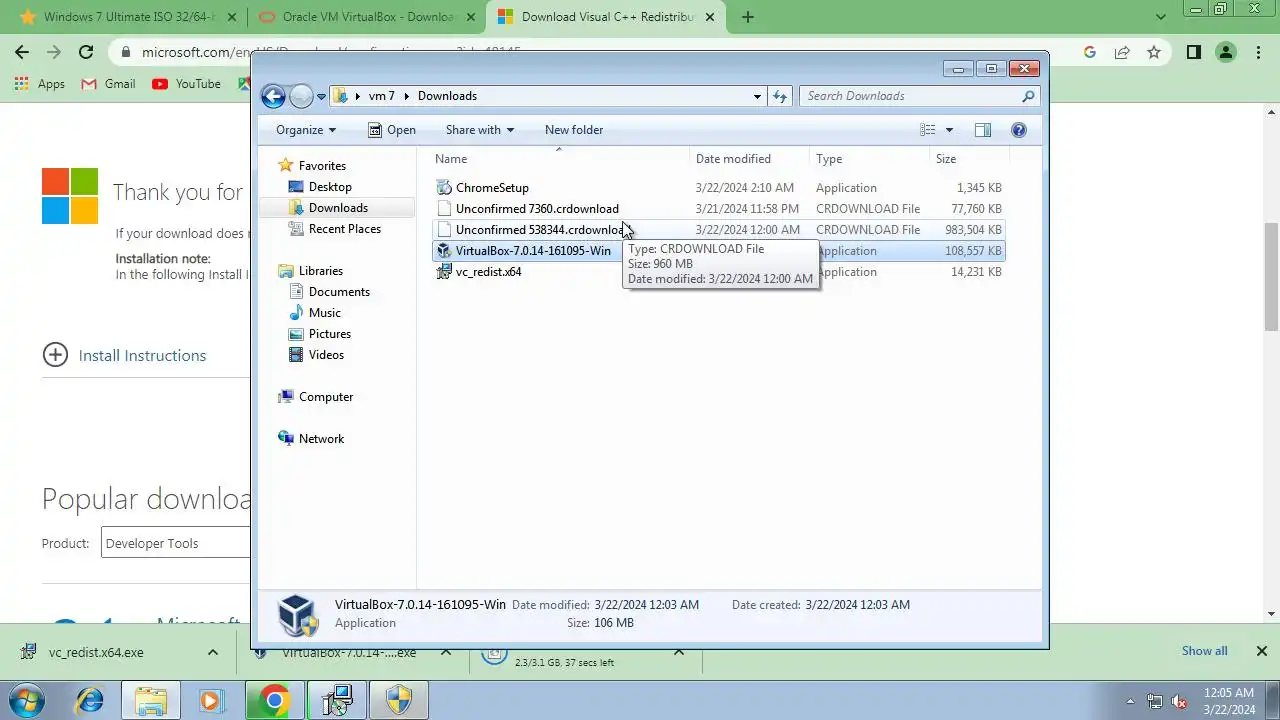Sort by Date modified column
Image resolution: width=1280 pixels, height=720 pixels.
tap(749, 159)
